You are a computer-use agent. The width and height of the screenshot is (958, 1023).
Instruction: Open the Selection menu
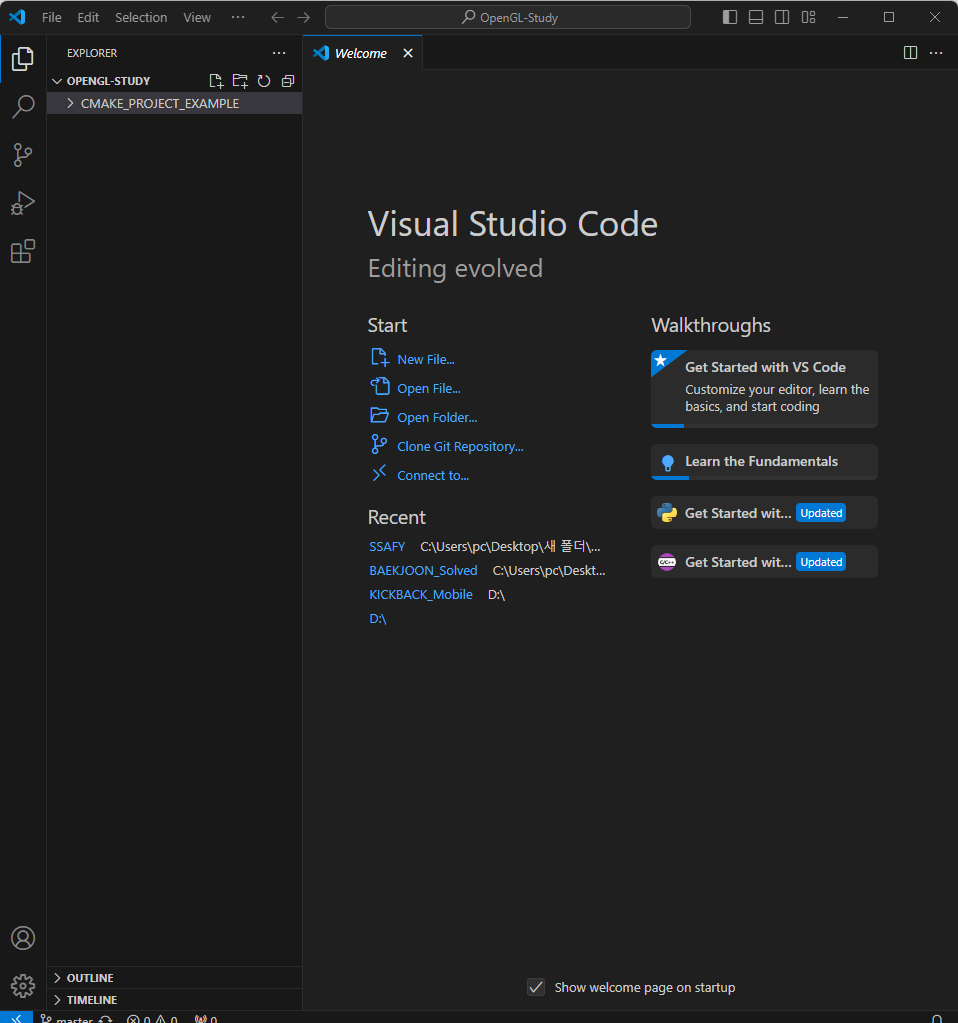tap(141, 18)
